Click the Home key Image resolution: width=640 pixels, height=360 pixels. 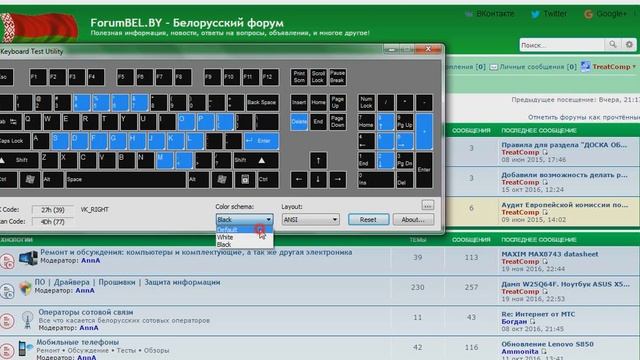(318, 103)
